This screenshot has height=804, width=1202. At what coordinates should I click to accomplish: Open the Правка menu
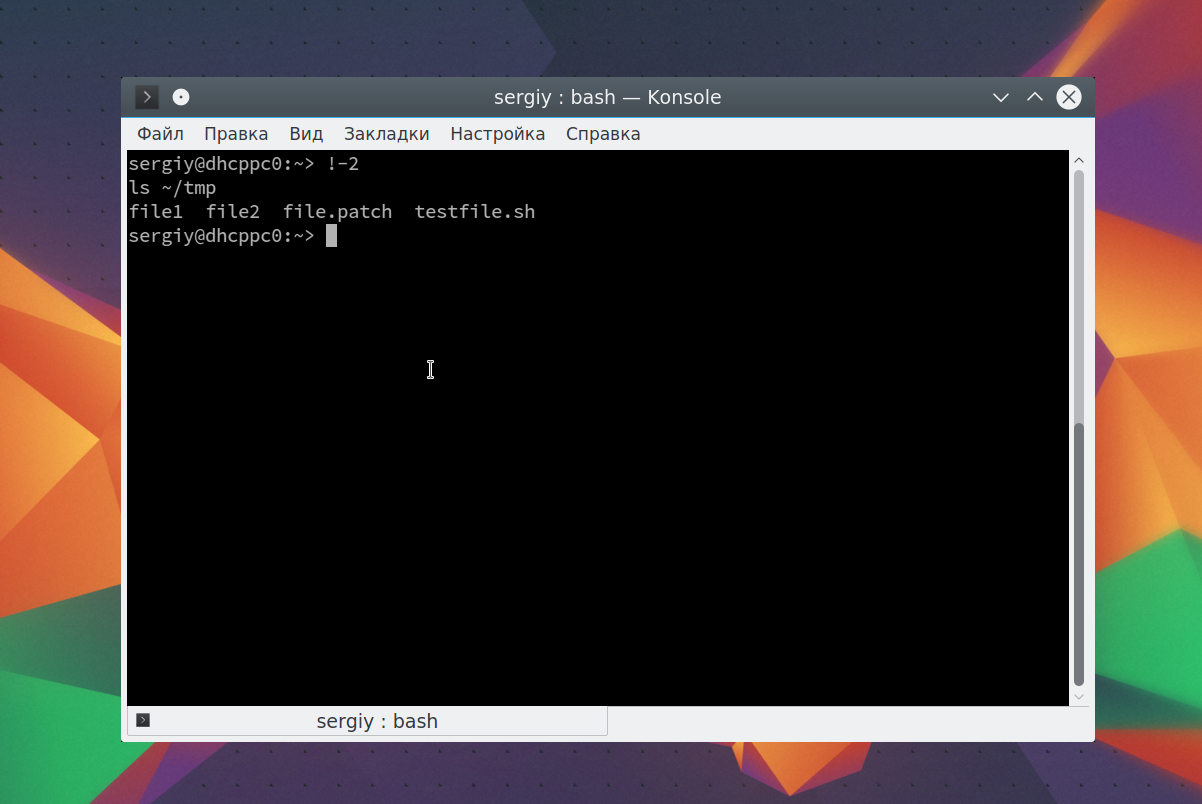pos(236,134)
